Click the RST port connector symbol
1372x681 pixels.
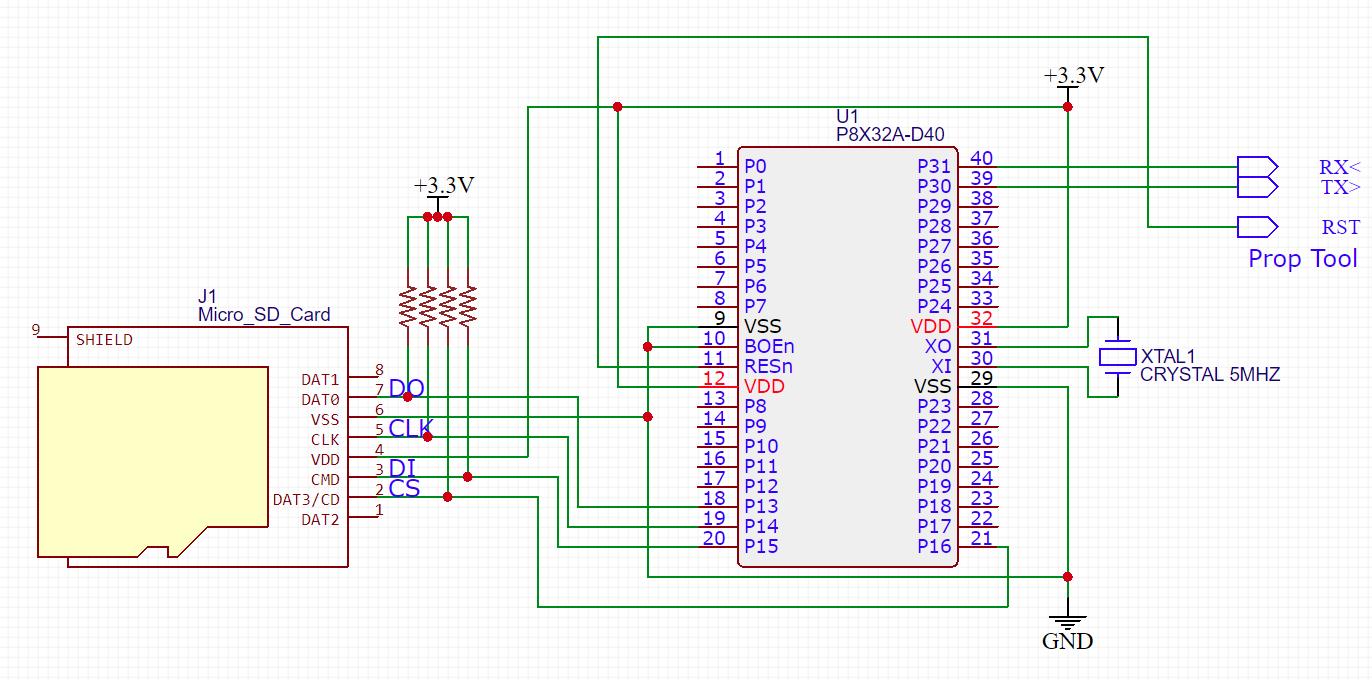coord(1257,227)
